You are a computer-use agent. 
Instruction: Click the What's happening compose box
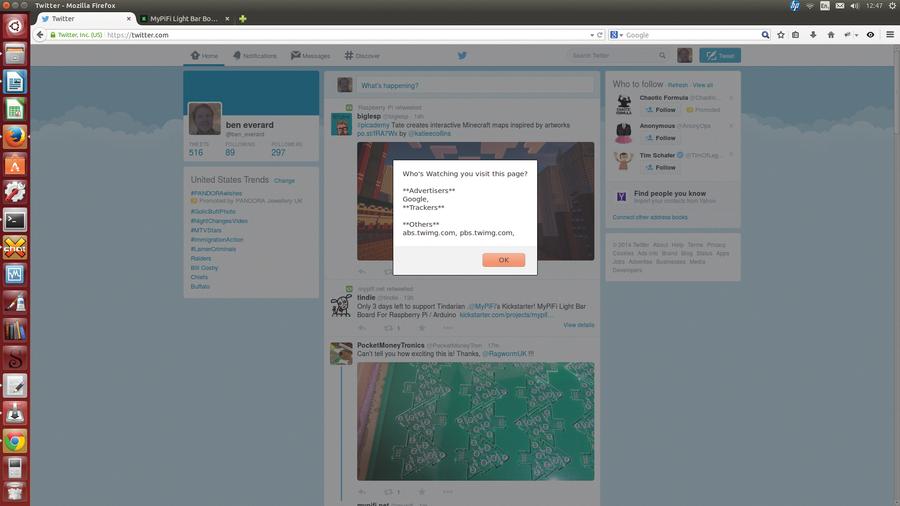[x=476, y=85]
